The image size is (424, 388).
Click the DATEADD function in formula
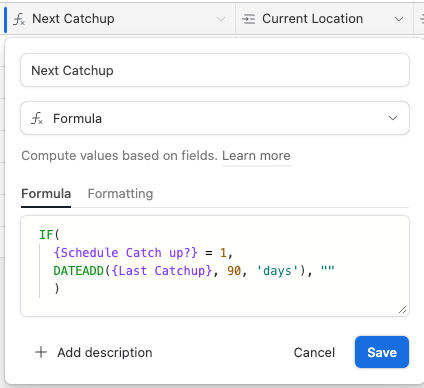point(79,271)
